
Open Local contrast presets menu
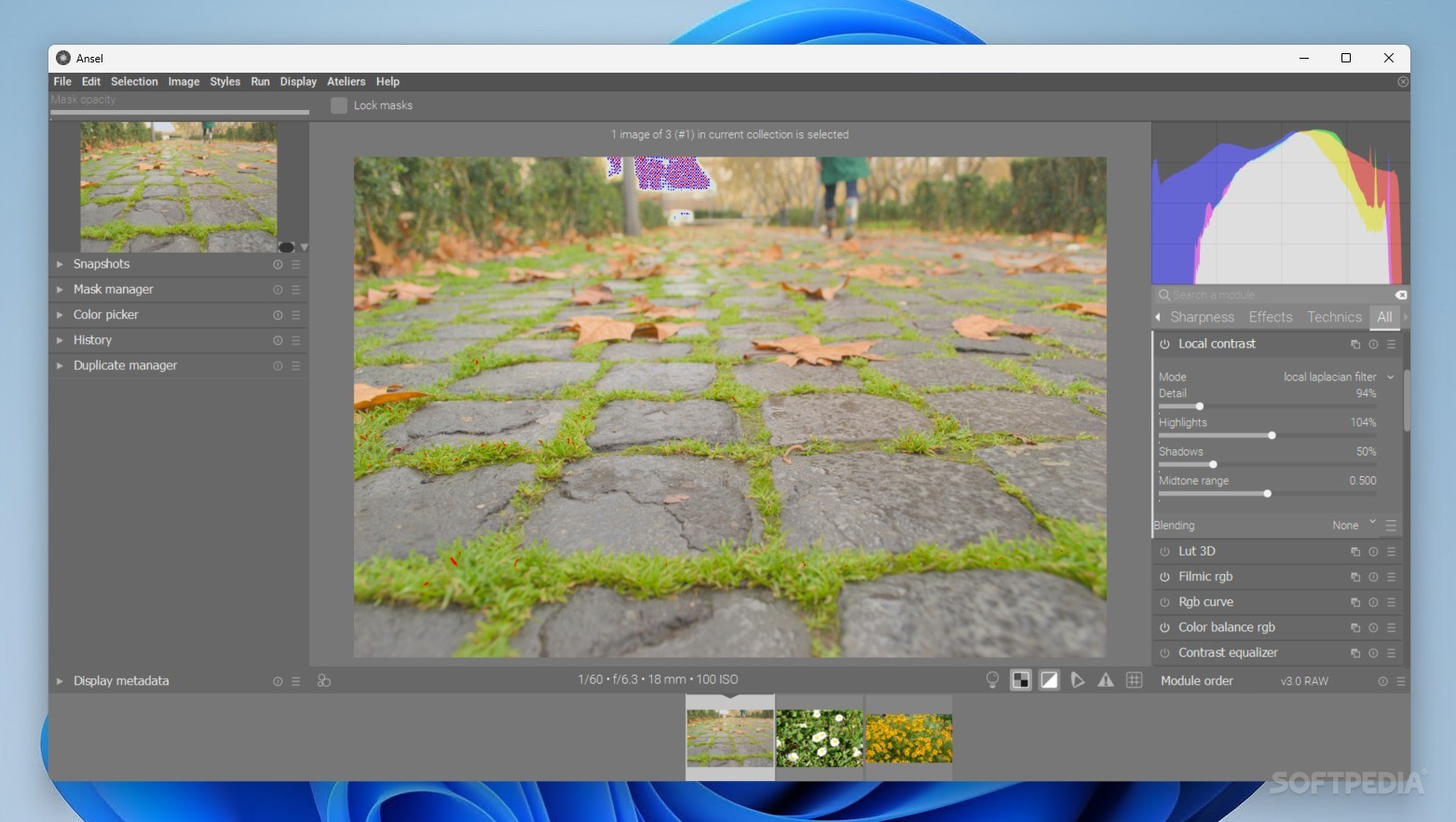coord(1392,344)
